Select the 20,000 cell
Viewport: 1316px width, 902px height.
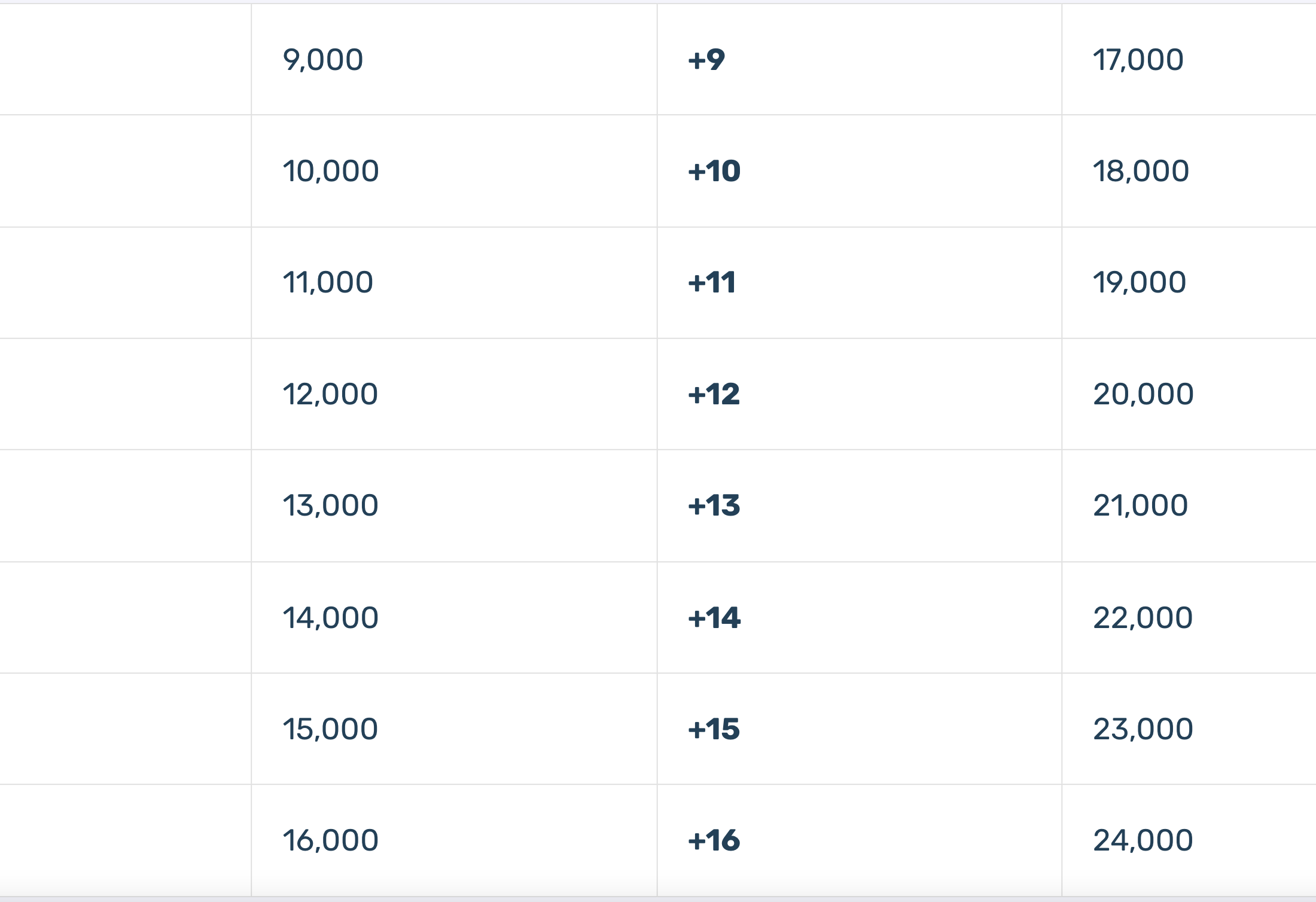pyautogui.click(x=1189, y=394)
